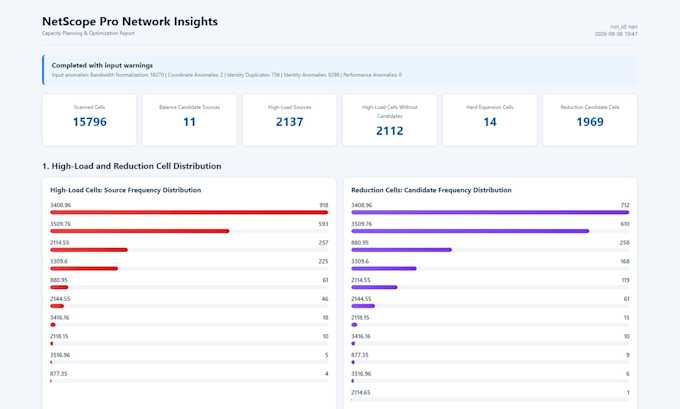Image resolution: width=680 pixels, height=409 pixels.
Task: Click the 18 count in High-Load panel
Action: click(326, 317)
